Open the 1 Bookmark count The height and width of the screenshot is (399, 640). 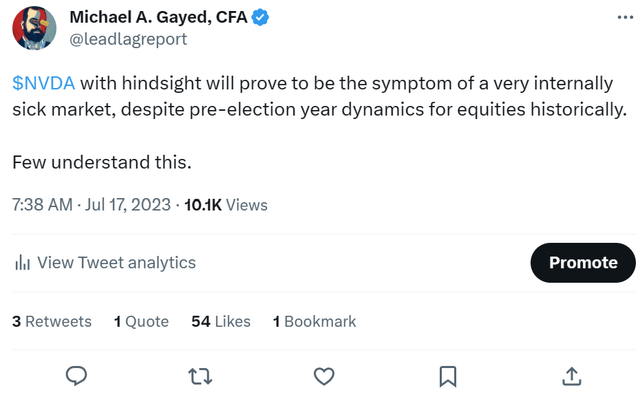pyautogui.click(x=314, y=321)
